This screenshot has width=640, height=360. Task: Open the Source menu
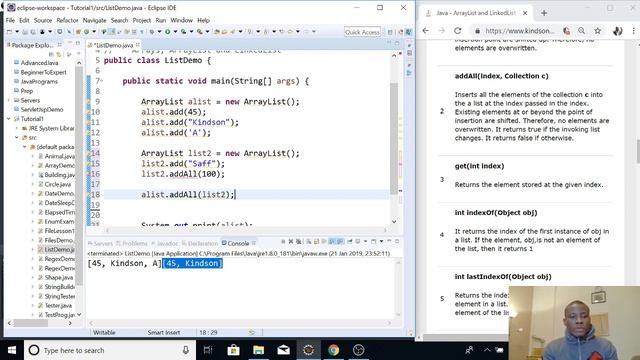tap(43, 20)
